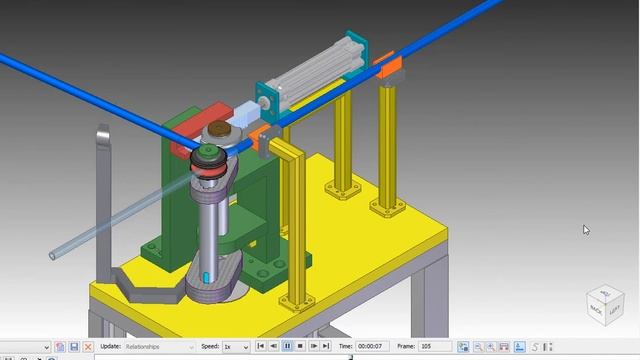
Task: Step back one frame in animation
Action: [274, 346]
